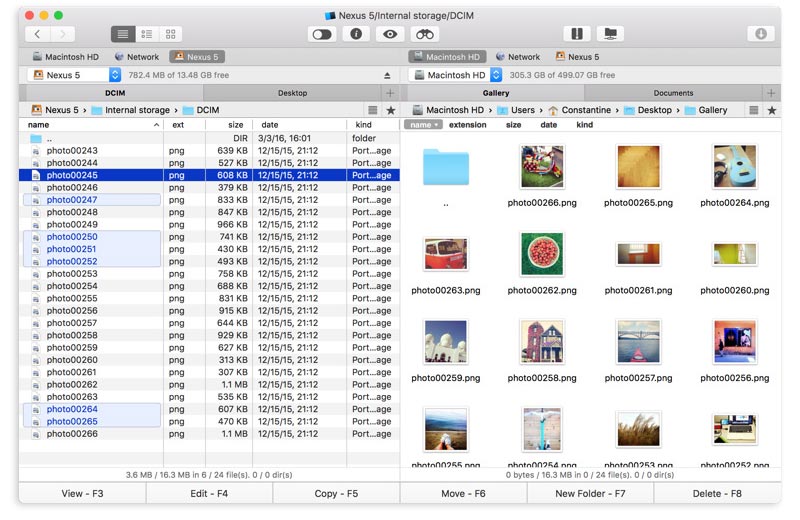Select photo00262 in the file list
The image size is (800, 520).
(209, 385)
